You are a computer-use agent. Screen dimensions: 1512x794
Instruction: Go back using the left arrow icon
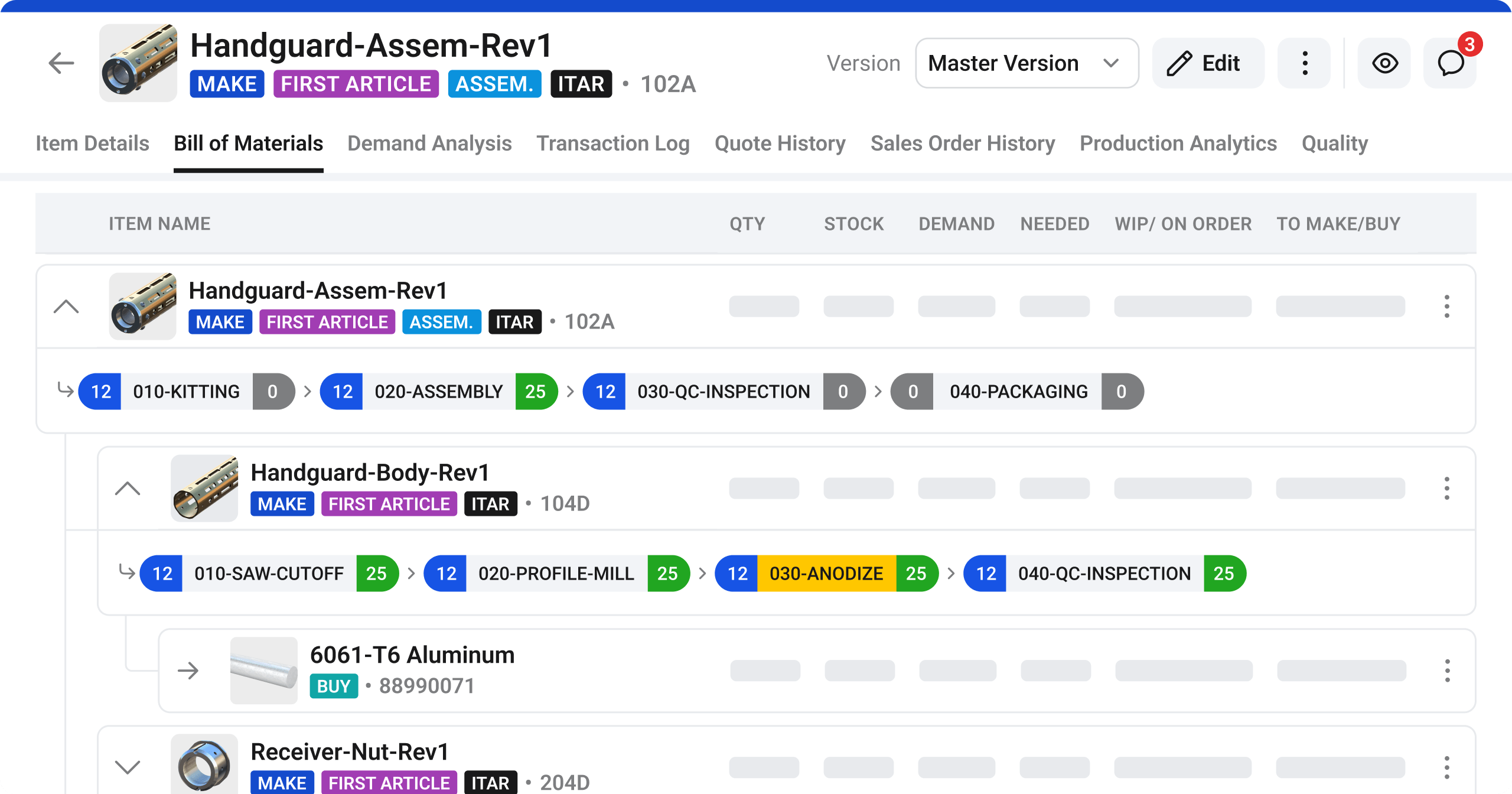61,63
